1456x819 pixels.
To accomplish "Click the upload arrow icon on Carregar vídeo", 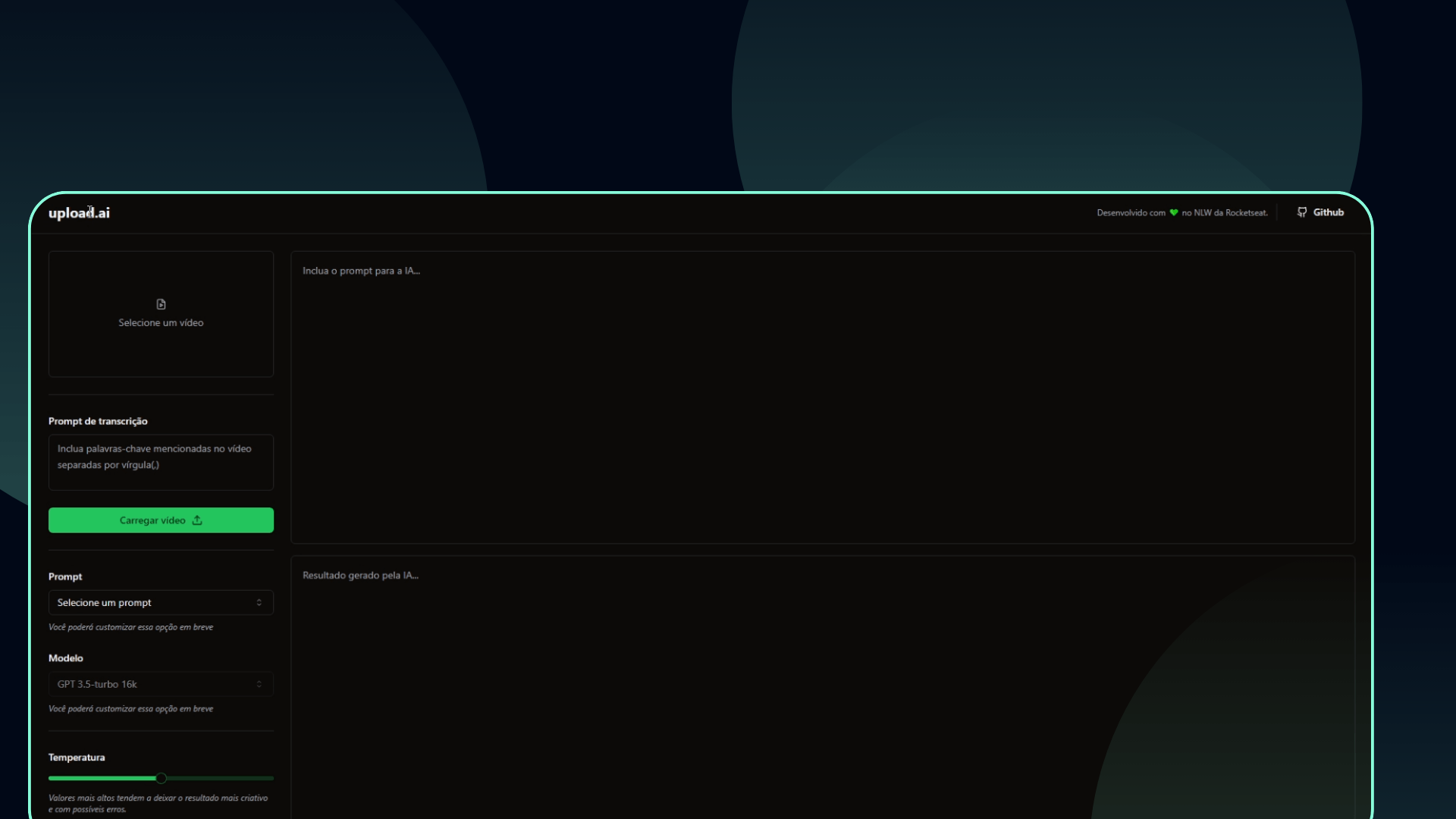I will click(197, 520).
